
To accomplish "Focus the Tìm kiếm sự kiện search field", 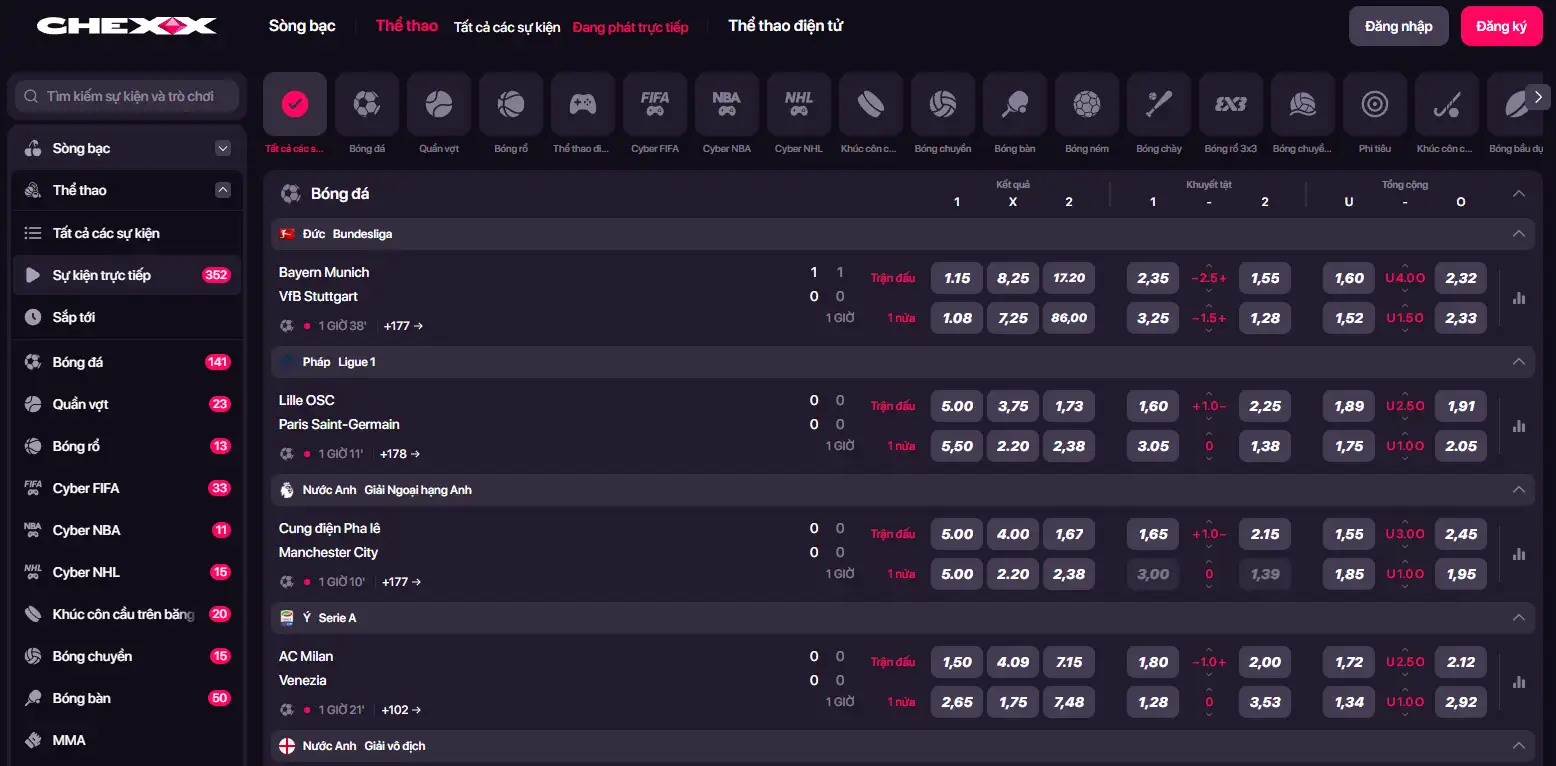I will (127, 97).
